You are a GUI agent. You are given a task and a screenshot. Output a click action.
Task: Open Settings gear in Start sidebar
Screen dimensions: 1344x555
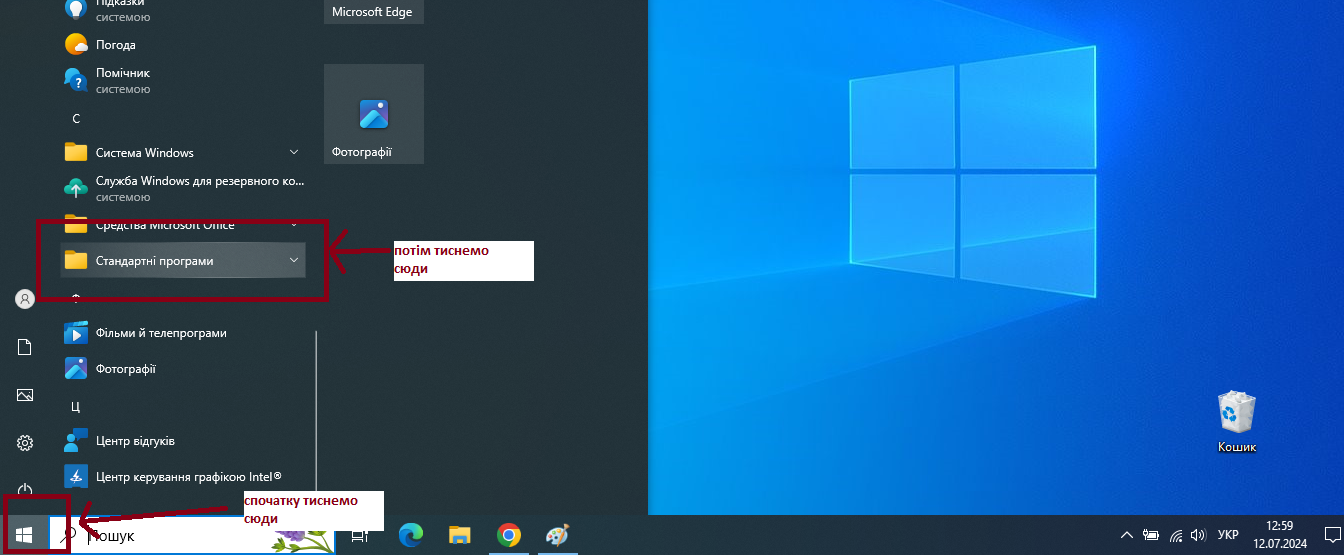pyautogui.click(x=25, y=443)
